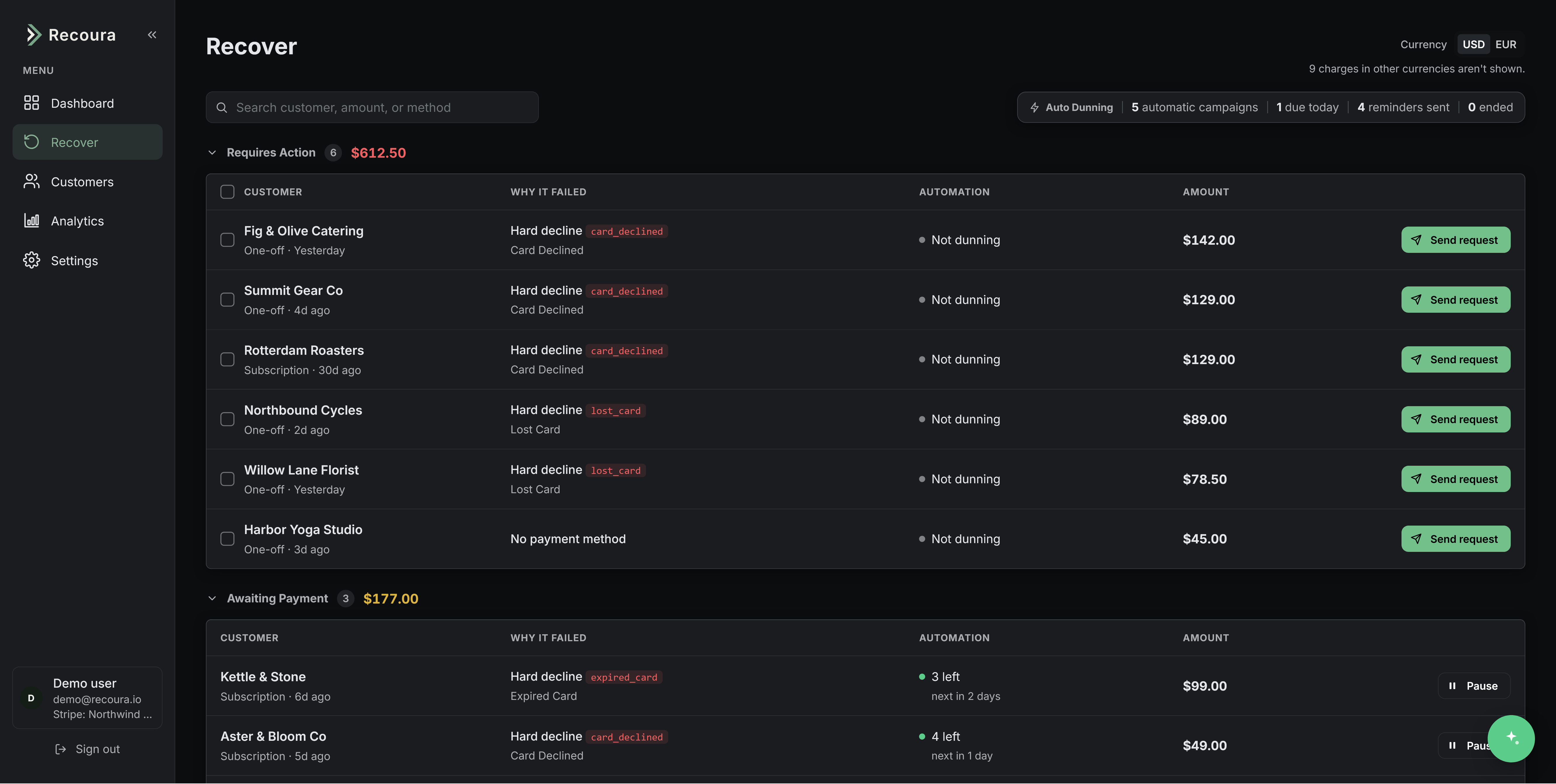1556x784 pixels.
Task: Click '4 reminders sent' stat
Action: pyautogui.click(x=1403, y=107)
